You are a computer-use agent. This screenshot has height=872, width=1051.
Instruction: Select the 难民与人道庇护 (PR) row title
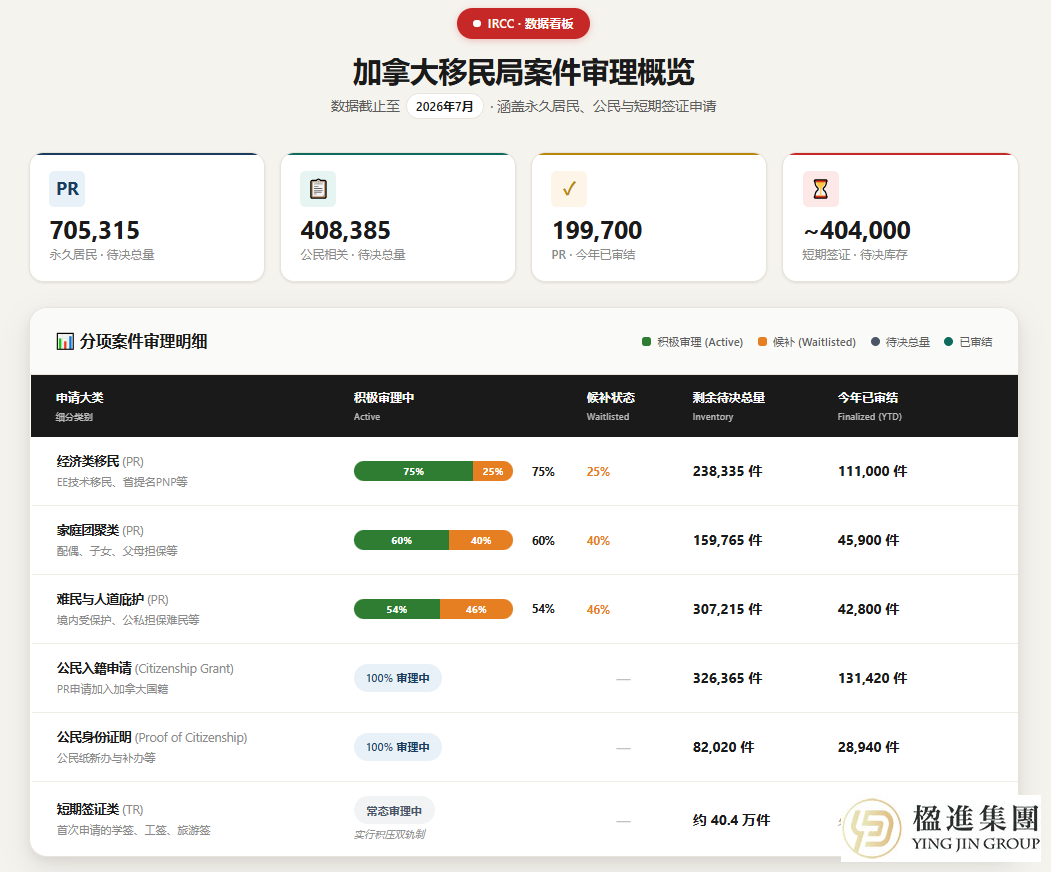pyautogui.click(x=113, y=599)
